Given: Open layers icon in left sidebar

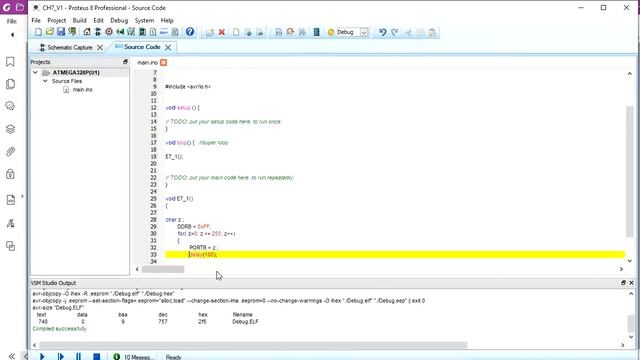Looking at the screenshot, I should (x=11, y=129).
